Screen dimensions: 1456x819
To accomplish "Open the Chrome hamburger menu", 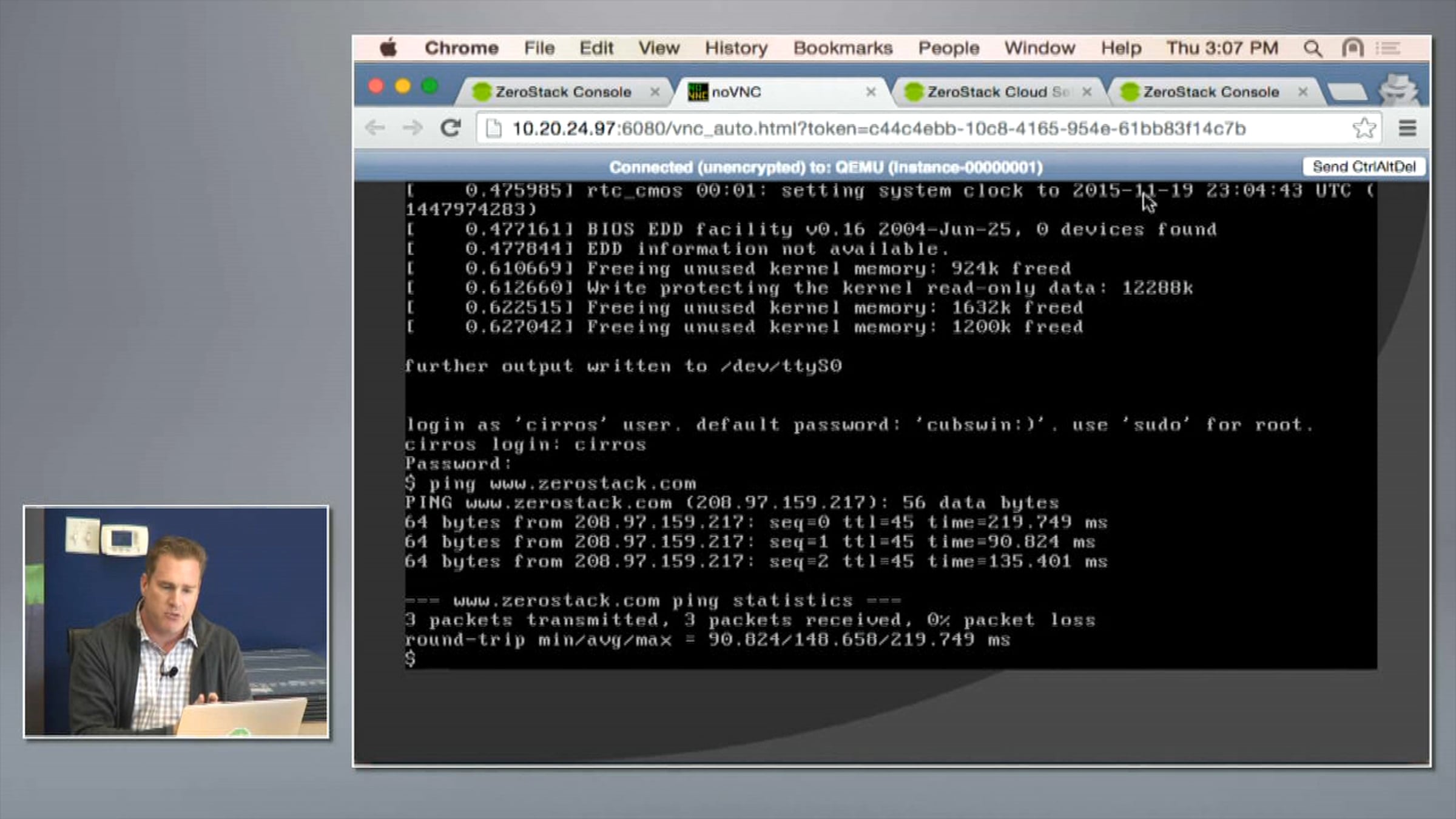I will click(1407, 128).
